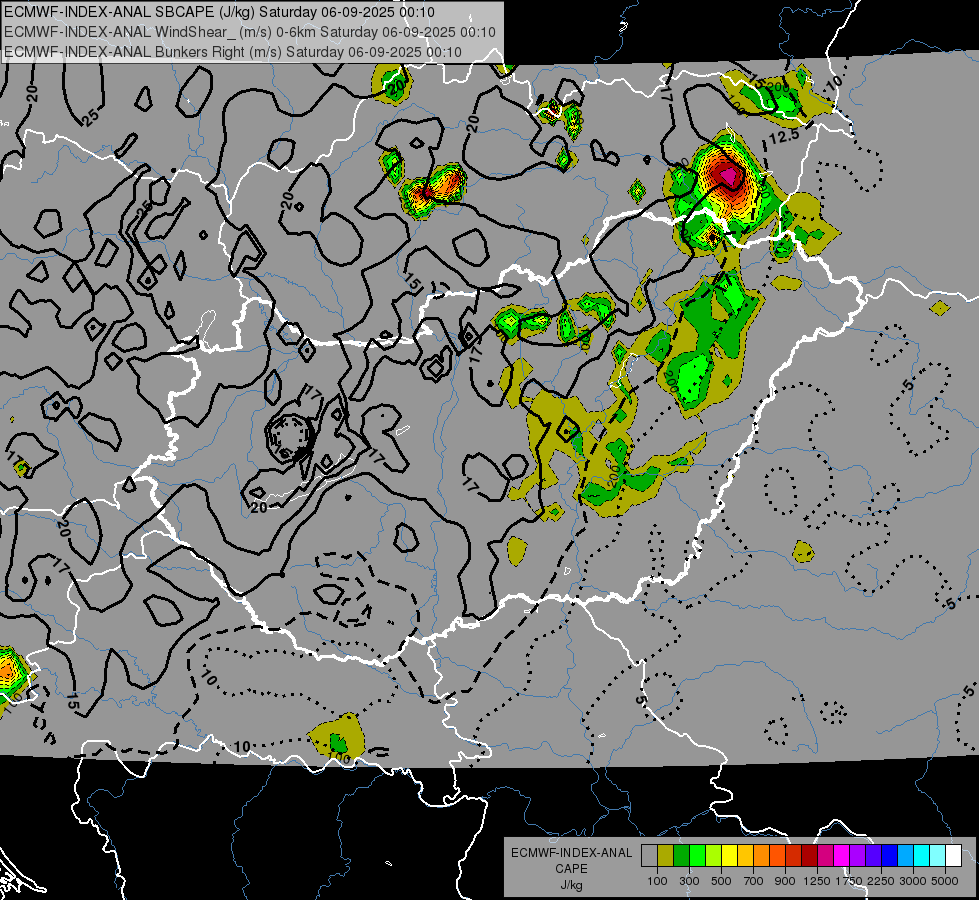This screenshot has width=979, height=900.
Task: Select the pure yellow legend swatch
Action: point(729,856)
